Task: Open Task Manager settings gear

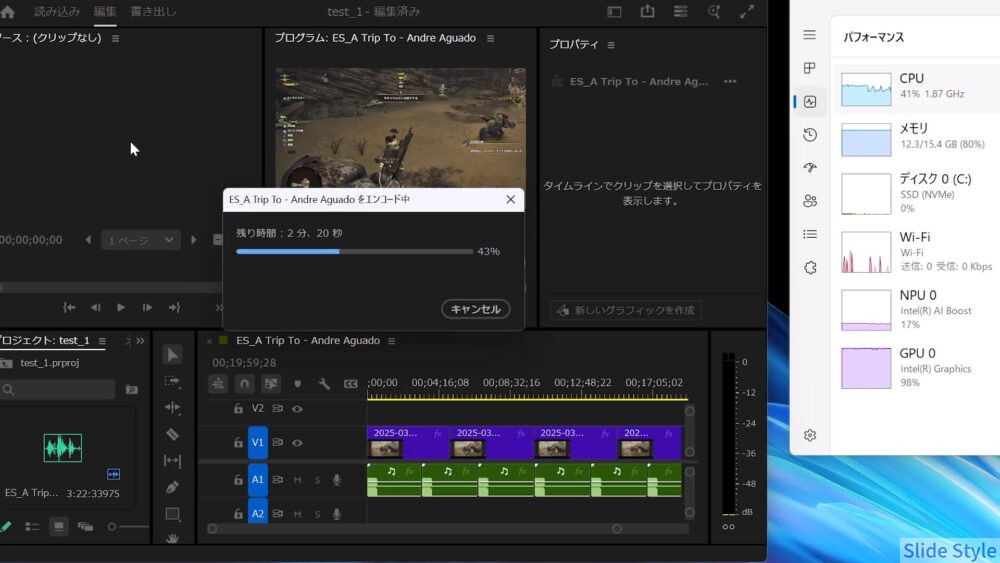Action: (x=810, y=435)
